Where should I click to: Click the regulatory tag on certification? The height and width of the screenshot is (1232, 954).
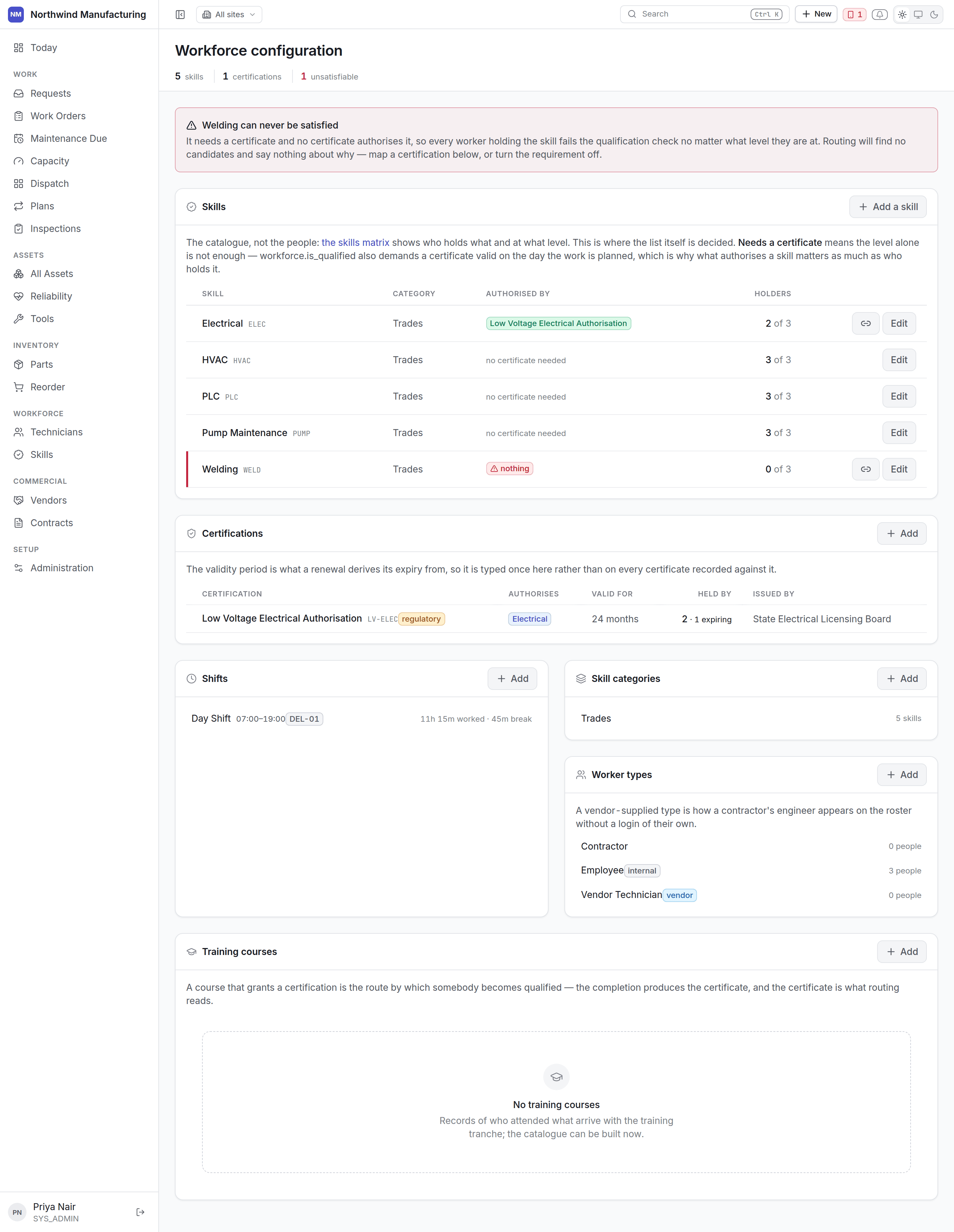[421, 619]
